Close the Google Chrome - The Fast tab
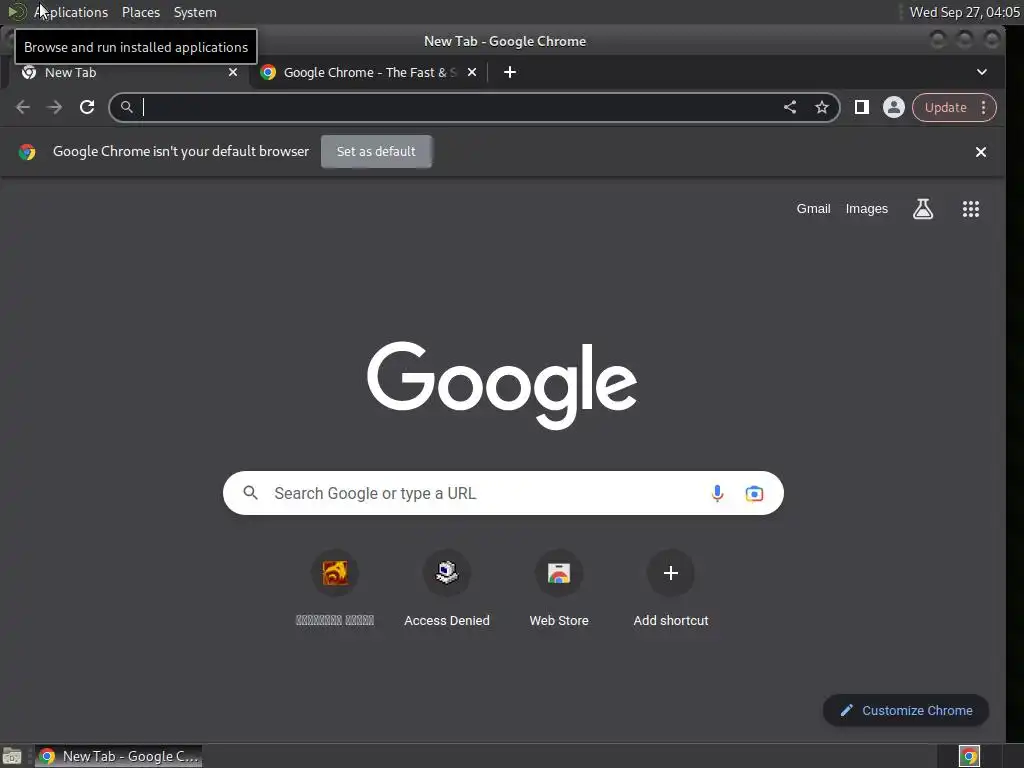Image resolution: width=1024 pixels, height=768 pixels. pos(472,72)
